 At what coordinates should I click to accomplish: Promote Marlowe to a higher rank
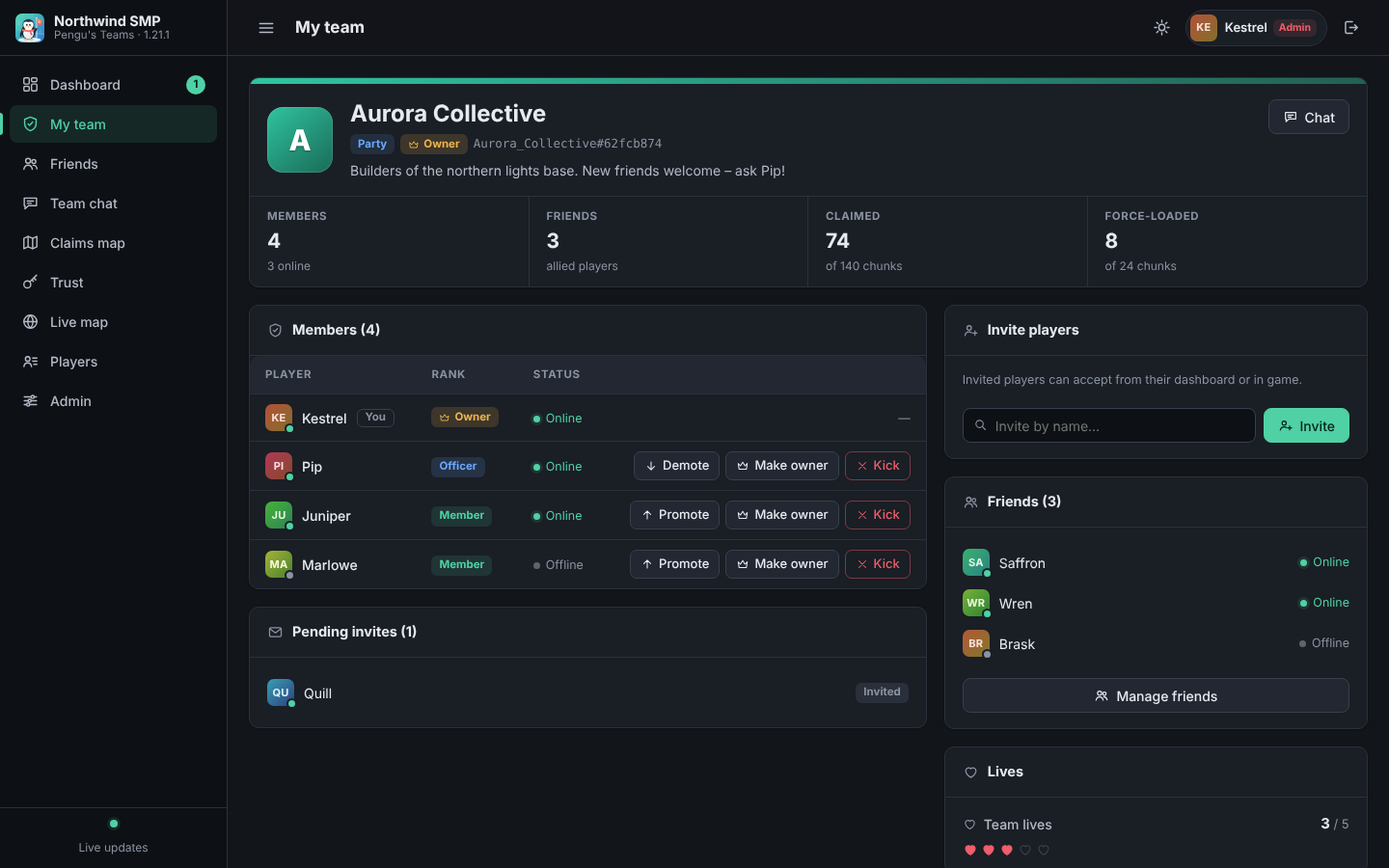(x=674, y=564)
